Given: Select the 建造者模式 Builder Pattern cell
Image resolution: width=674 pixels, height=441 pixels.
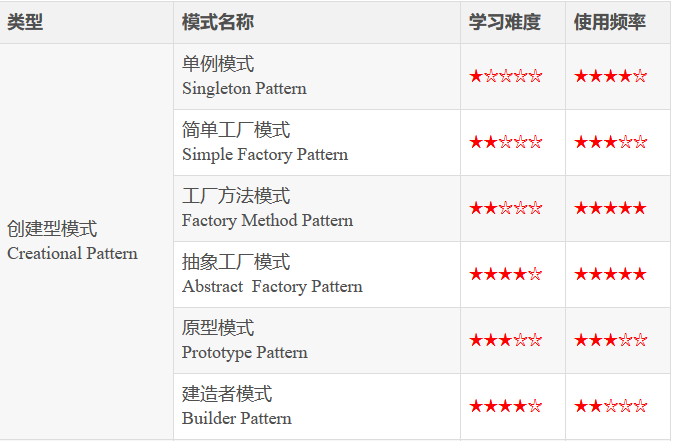Looking at the screenshot, I should point(317,406).
